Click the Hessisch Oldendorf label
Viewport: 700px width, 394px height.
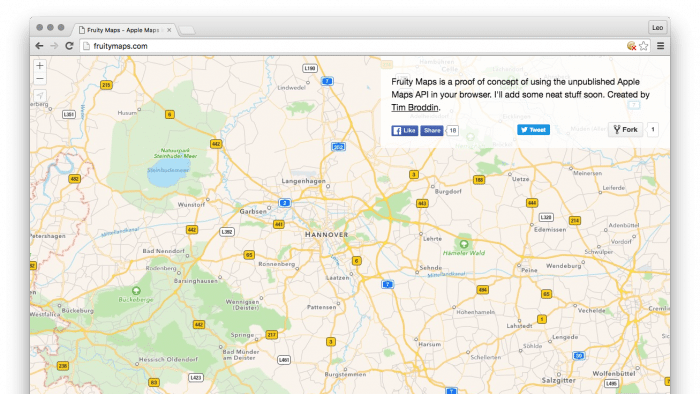click(x=168, y=359)
